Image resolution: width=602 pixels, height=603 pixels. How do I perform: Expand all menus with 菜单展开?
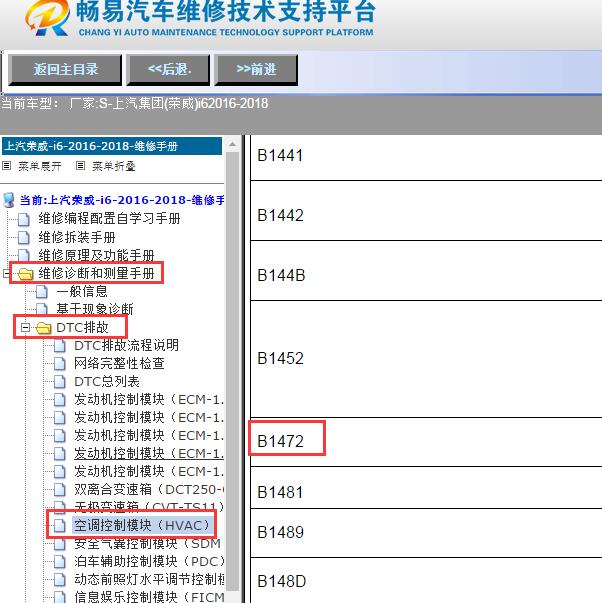[x=40, y=166]
